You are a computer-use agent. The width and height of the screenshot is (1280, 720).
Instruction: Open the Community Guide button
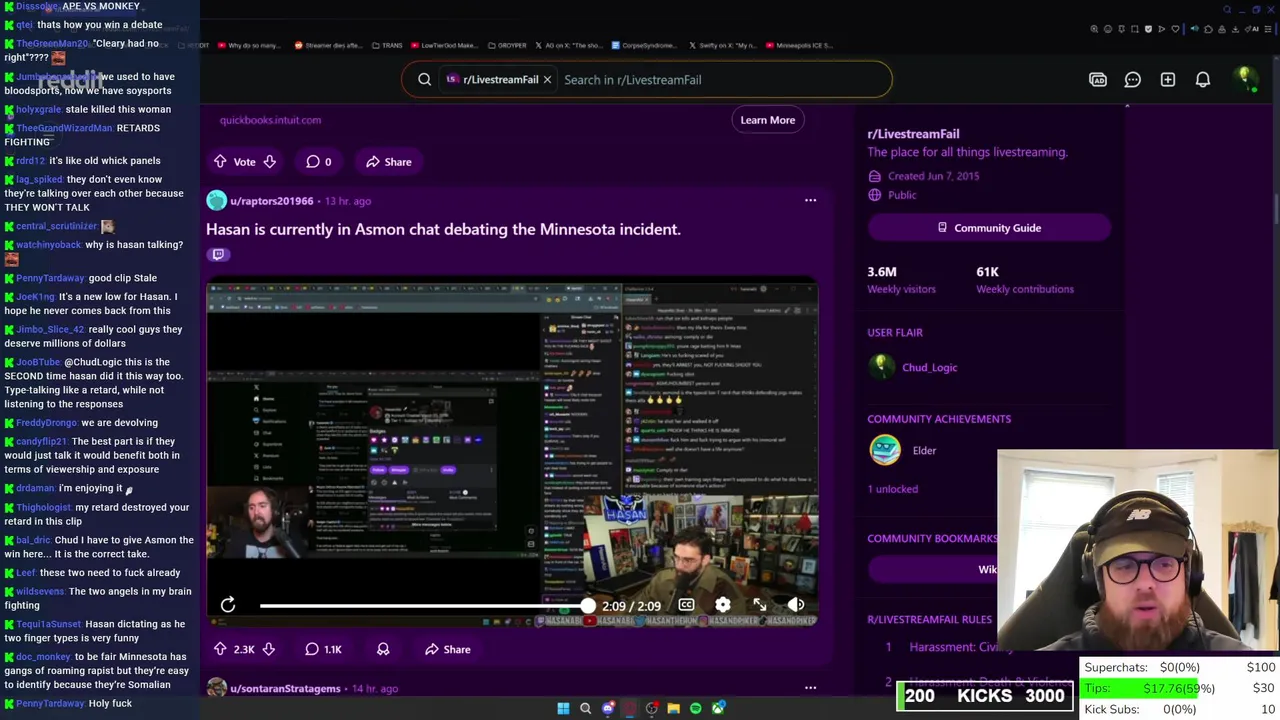click(989, 228)
